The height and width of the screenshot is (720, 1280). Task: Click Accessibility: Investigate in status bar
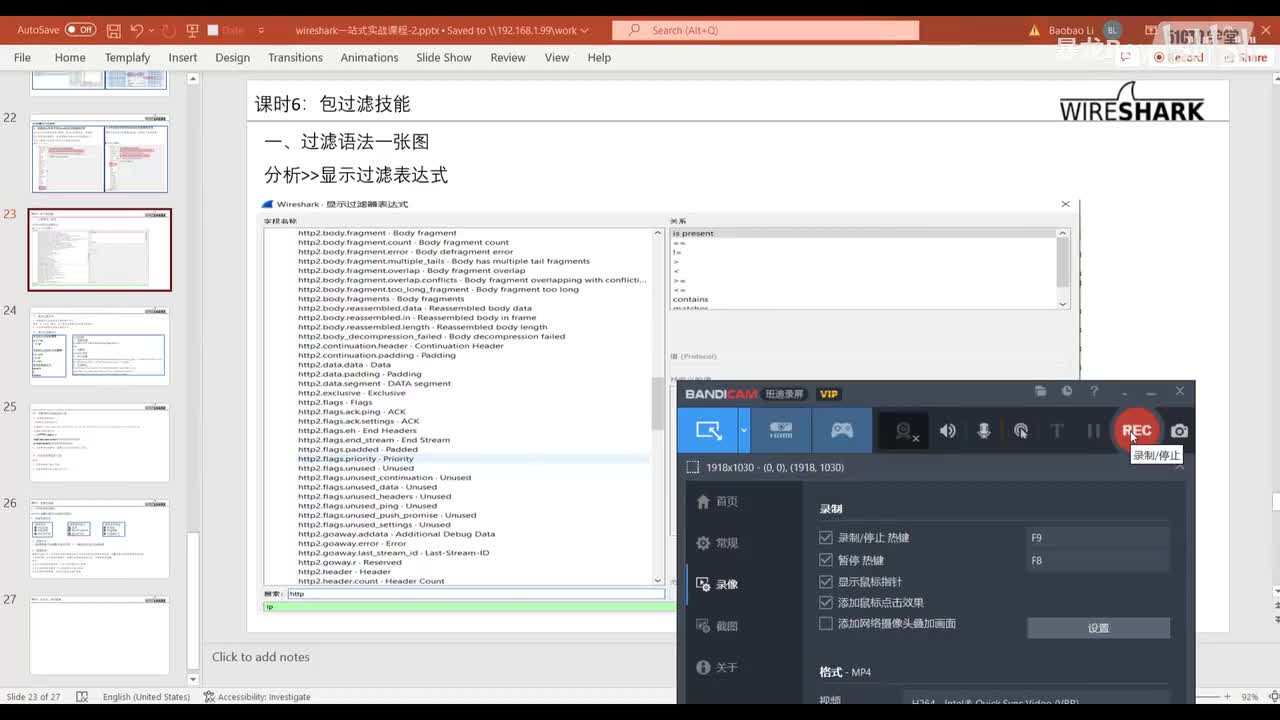pos(257,697)
